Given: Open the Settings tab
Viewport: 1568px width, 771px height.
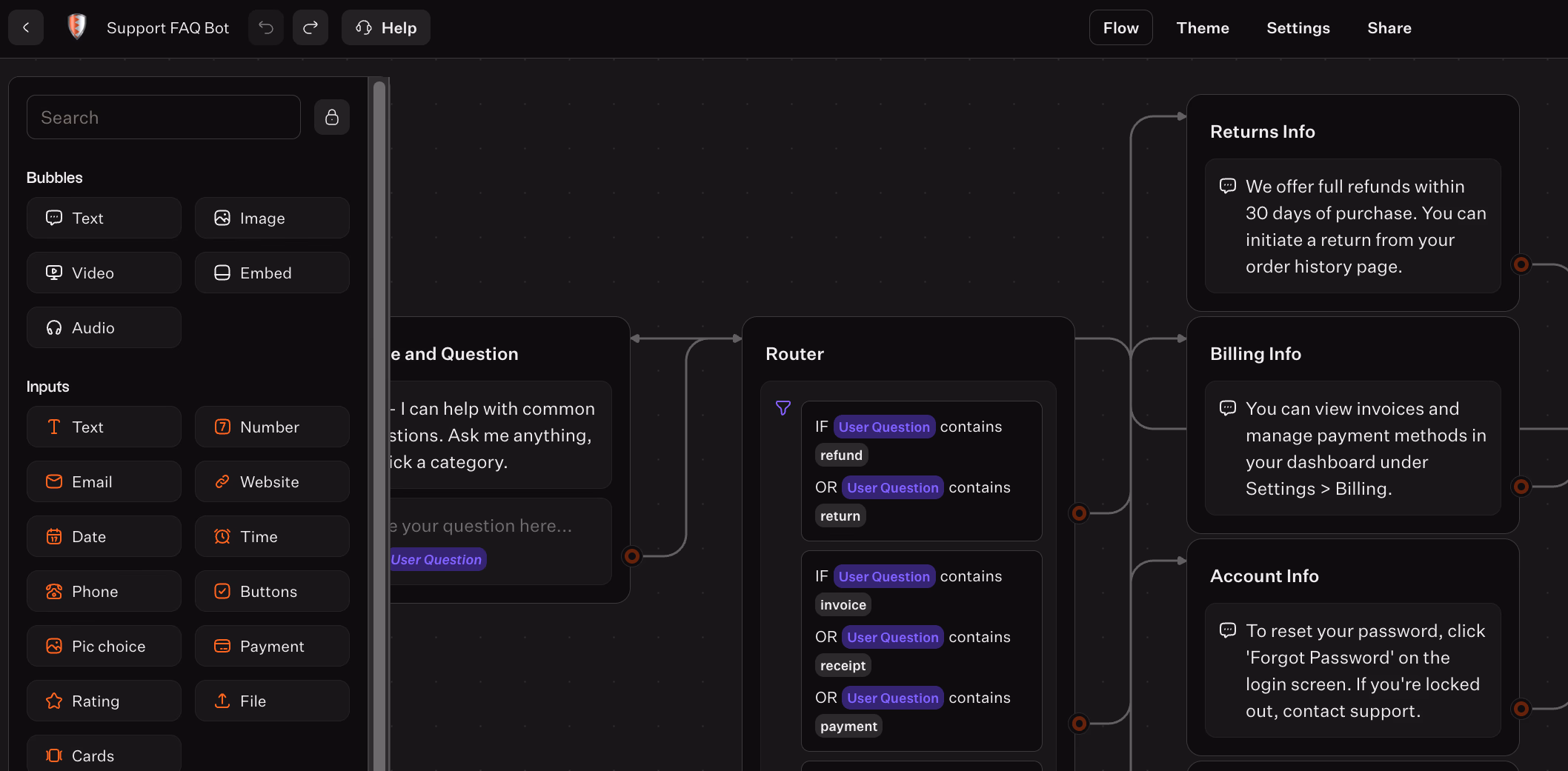Looking at the screenshot, I should click(1298, 27).
